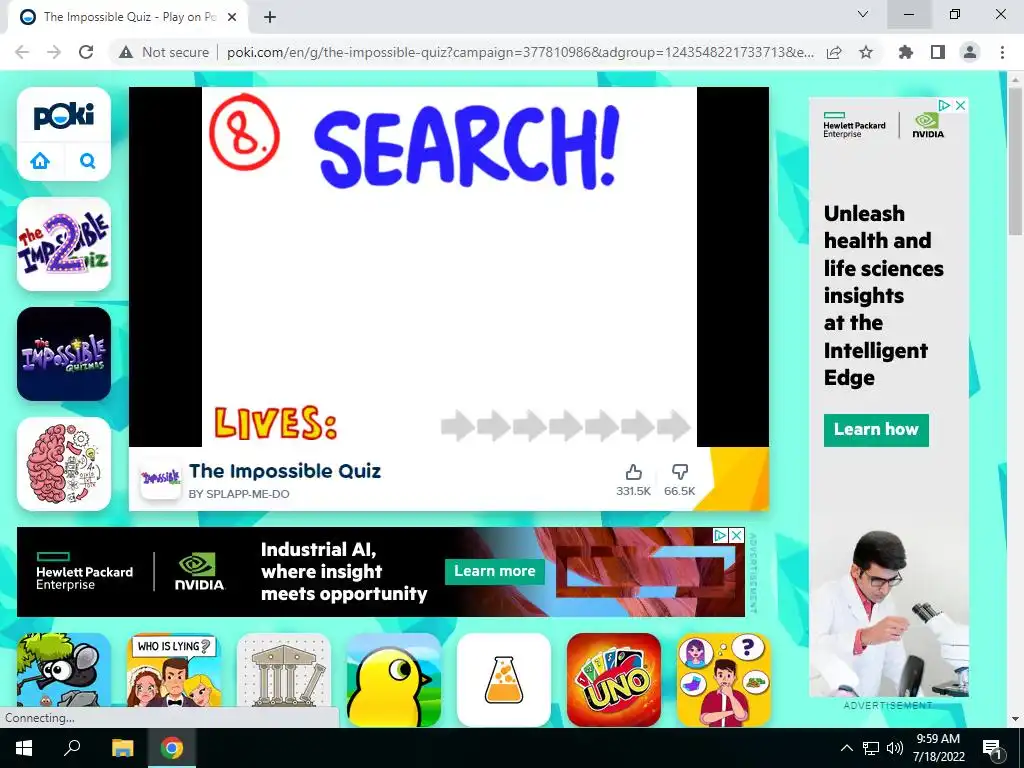Screen dimensions: 1024x768
Task: Toggle the Chrome side panel icon
Action: coord(938,52)
